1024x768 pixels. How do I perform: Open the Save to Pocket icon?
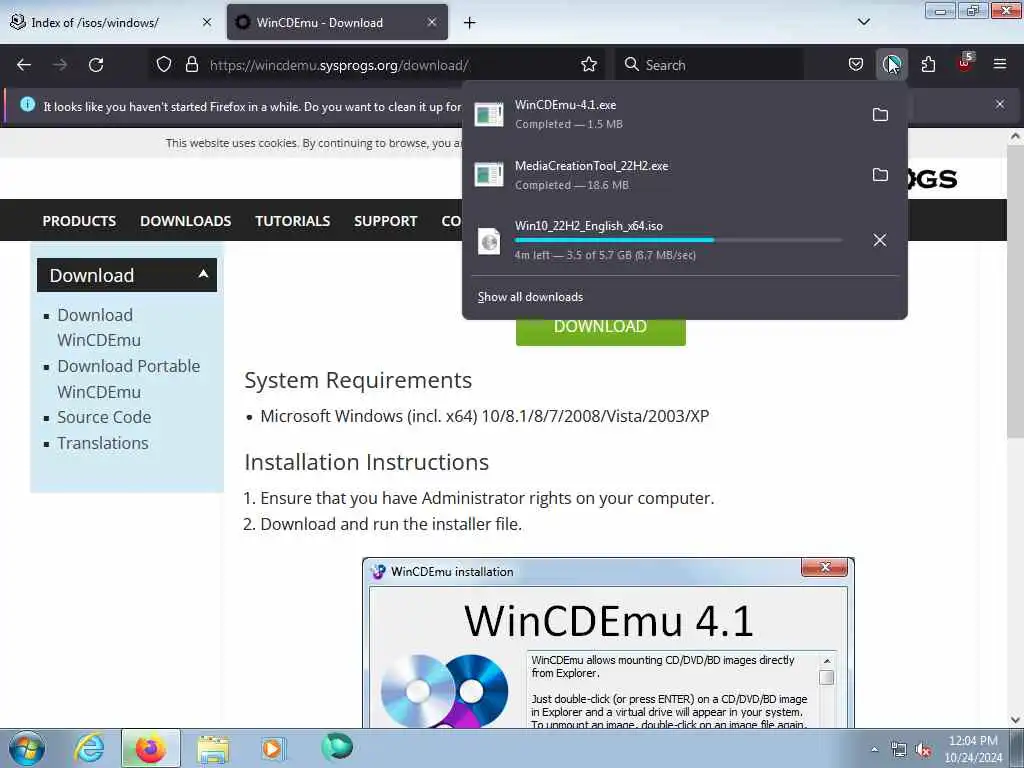856,64
